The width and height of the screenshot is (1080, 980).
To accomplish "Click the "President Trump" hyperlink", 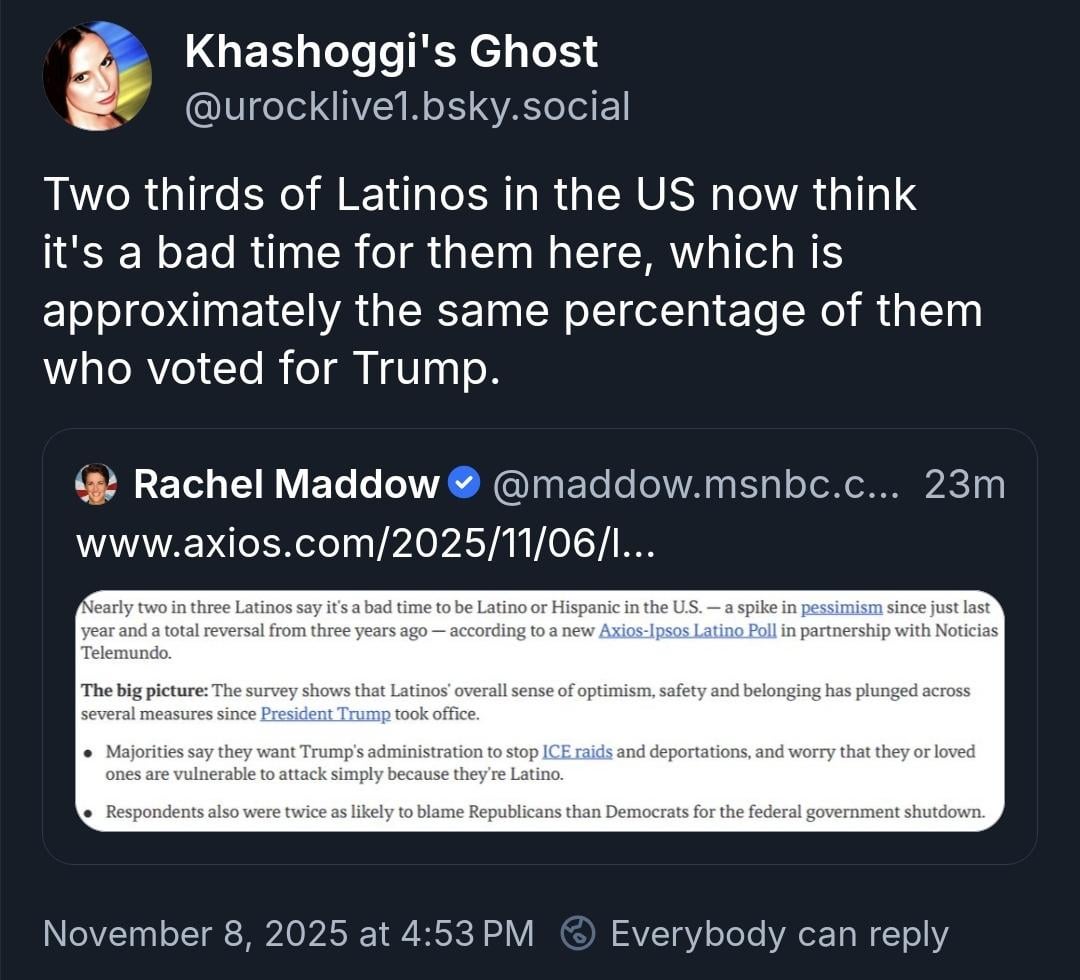I will [325, 713].
